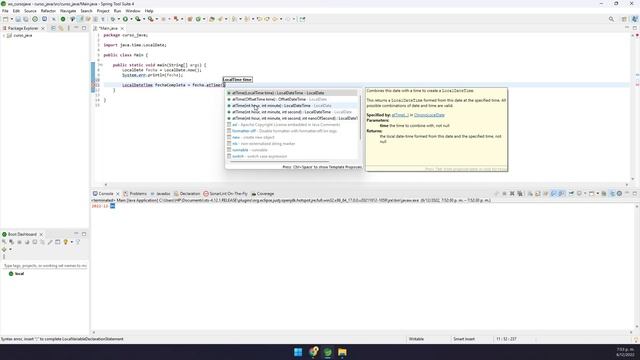Open the File menu

(x=5, y=11)
